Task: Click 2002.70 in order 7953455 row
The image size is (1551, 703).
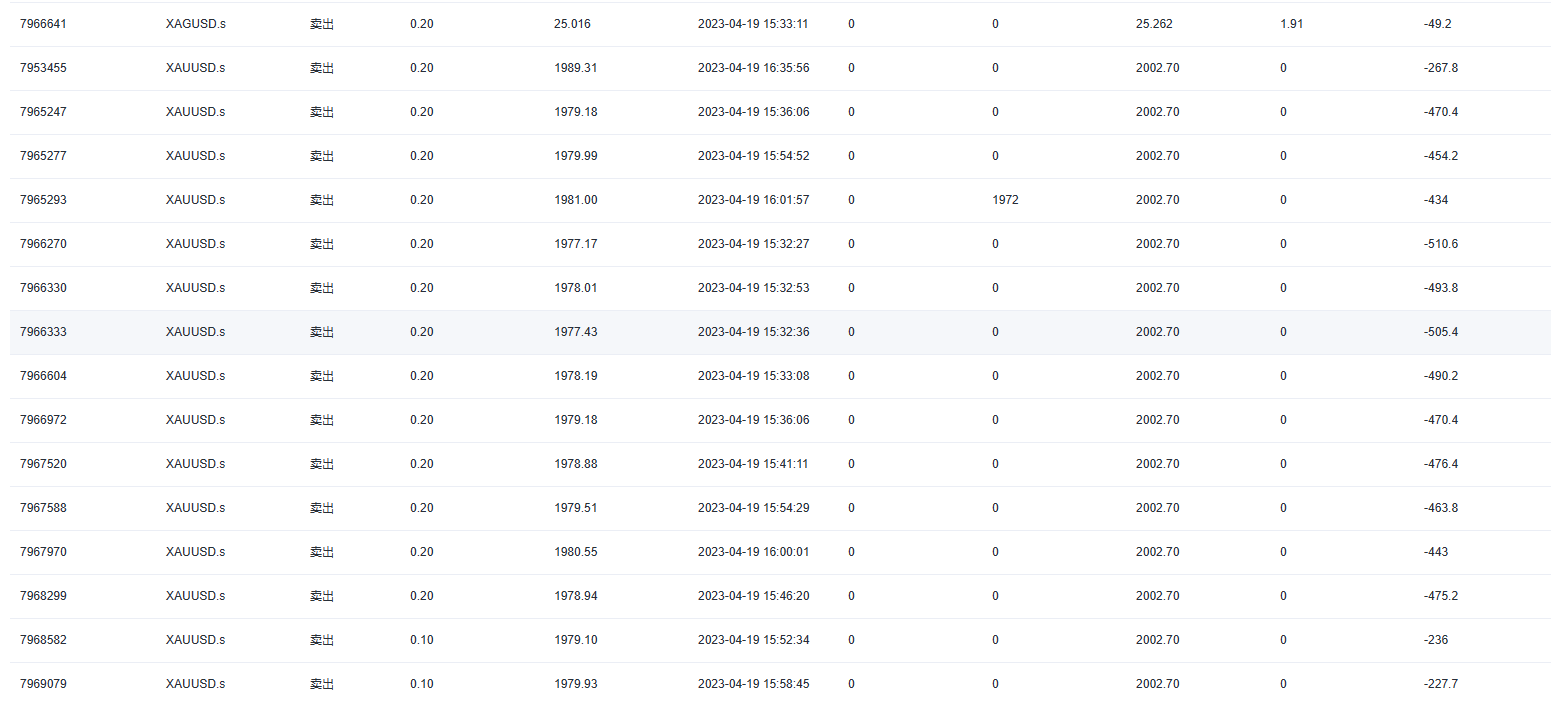Action: coord(1158,68)
